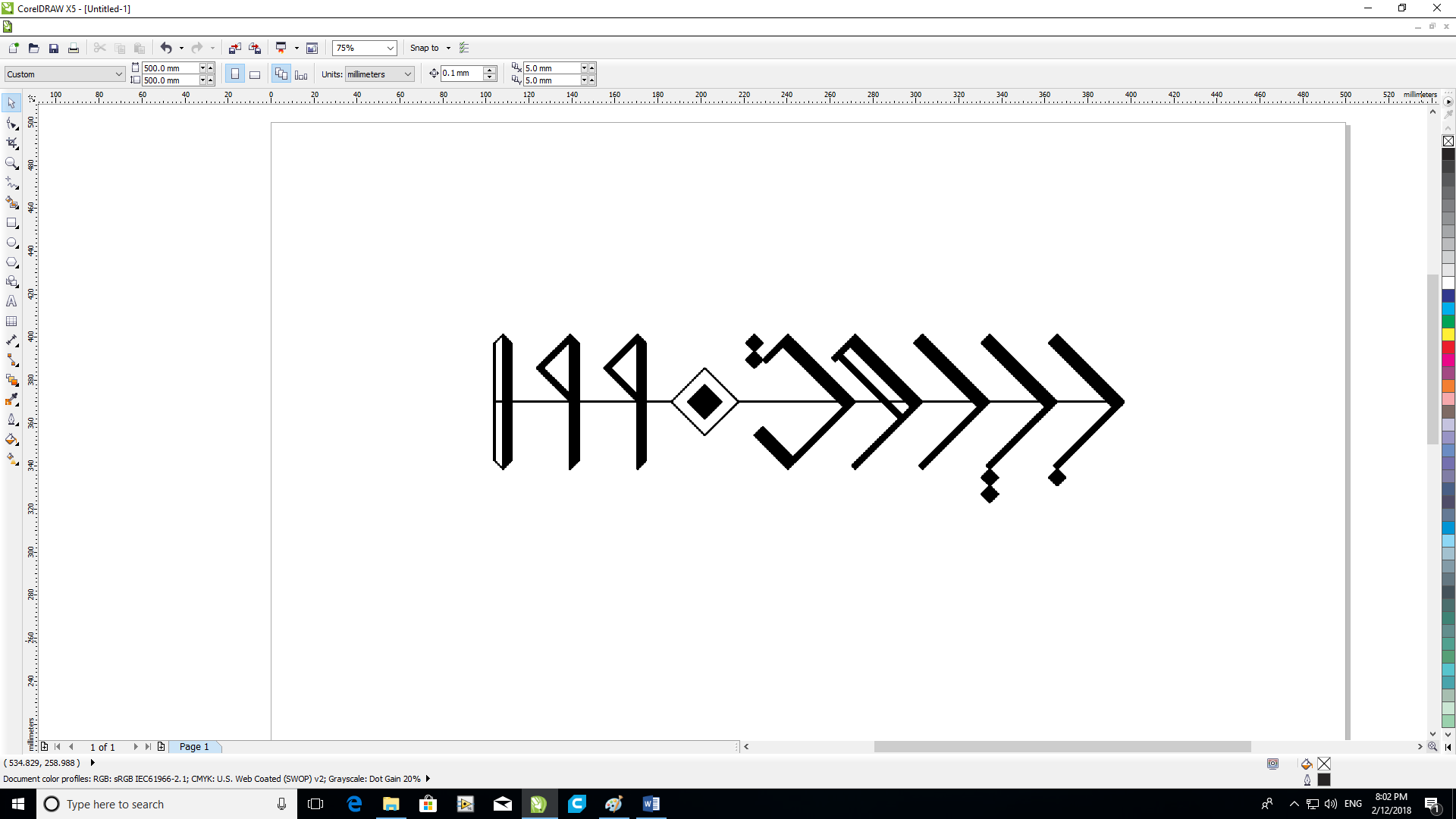Image resolution: width=1456 pixels, height=819 pixels.
Task: Expand the Snap to dropdown
Action: click(448, 48)
